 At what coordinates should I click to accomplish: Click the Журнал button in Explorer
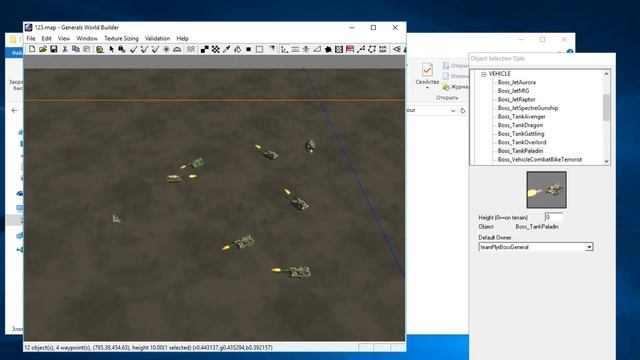[456, 87]
